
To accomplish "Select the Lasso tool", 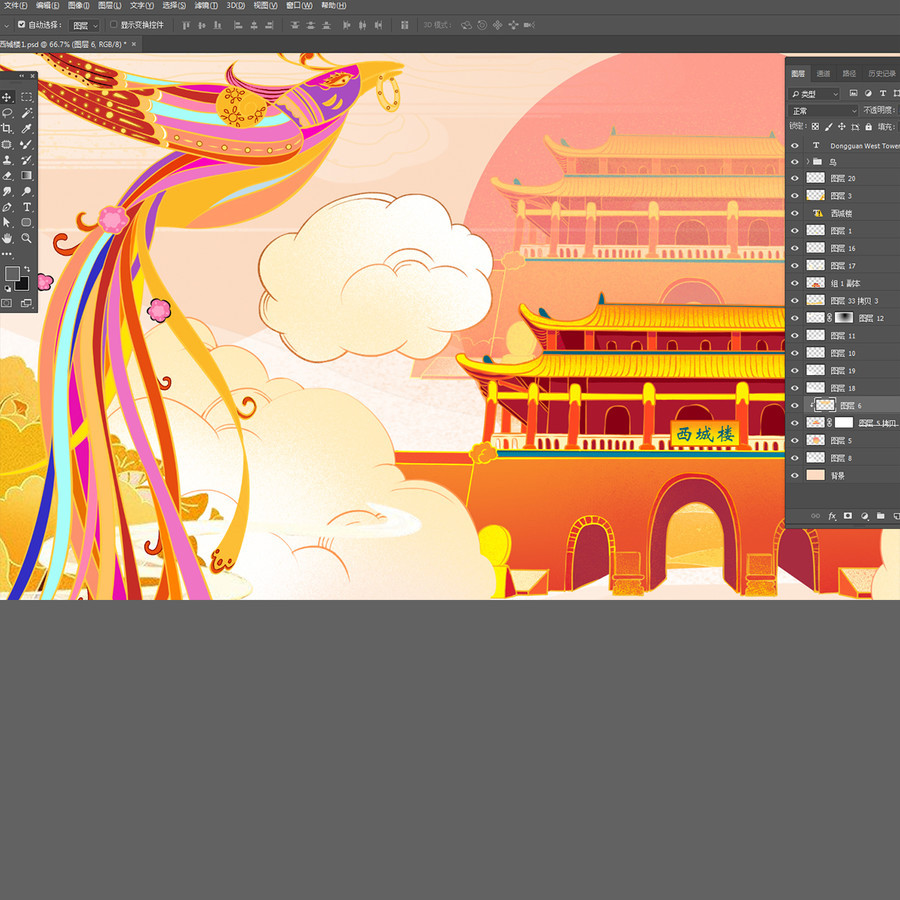I will tap(7, 113).
